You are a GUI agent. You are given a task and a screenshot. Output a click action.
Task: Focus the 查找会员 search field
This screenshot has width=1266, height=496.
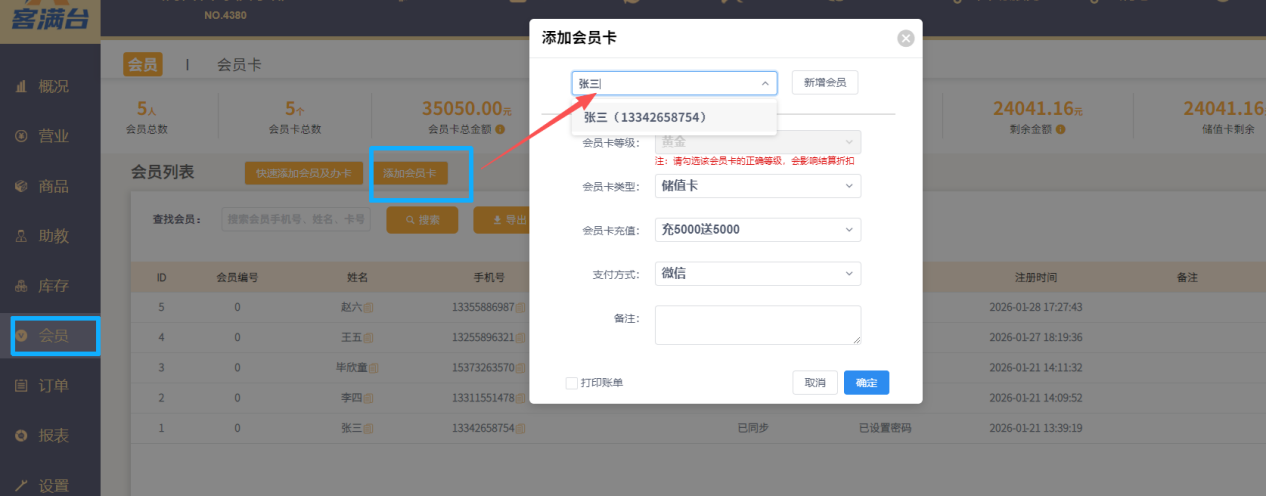296,219
